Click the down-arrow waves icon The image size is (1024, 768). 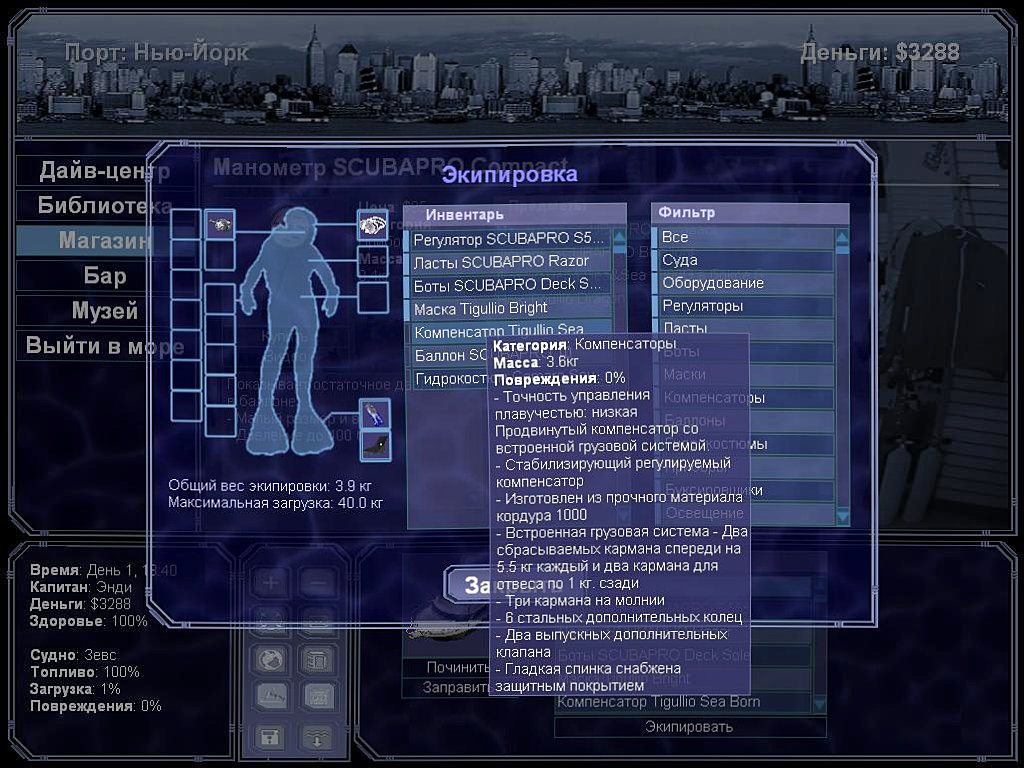click(318, 738)
